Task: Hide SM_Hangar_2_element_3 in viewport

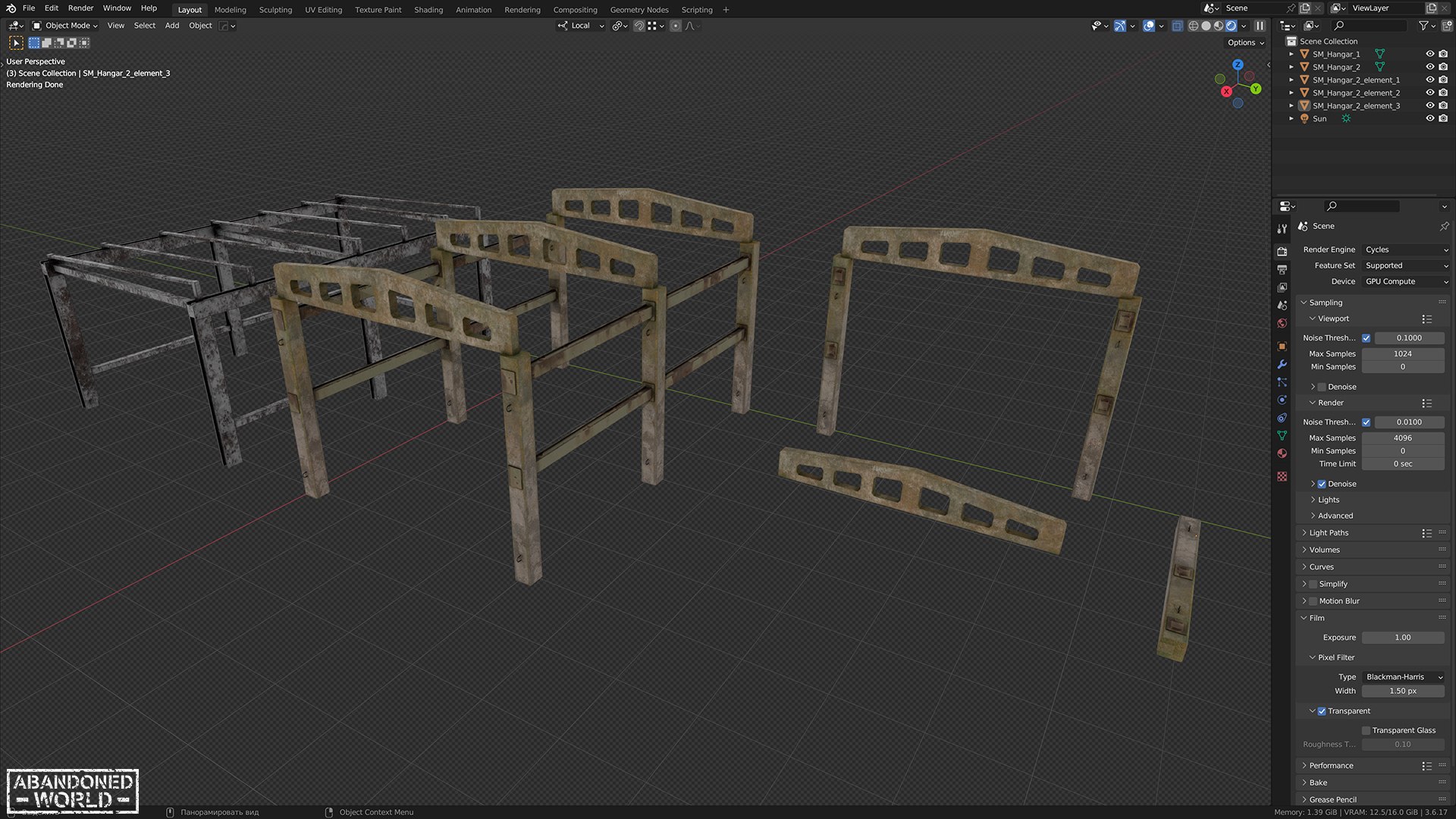Action: pos(1430,105)
